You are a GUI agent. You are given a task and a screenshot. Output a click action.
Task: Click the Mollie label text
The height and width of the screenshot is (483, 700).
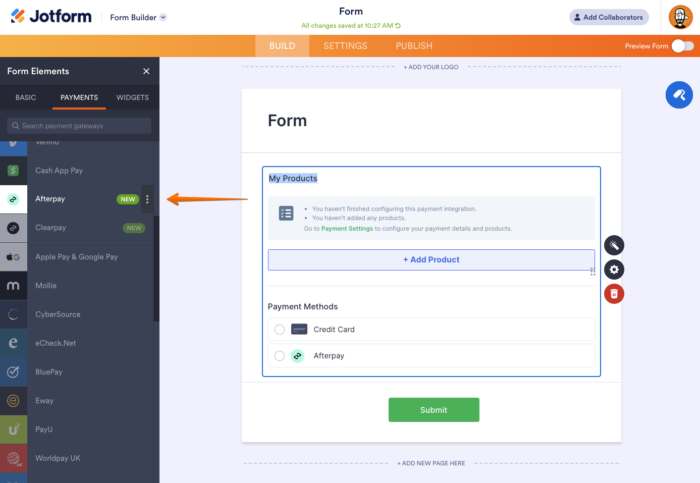[46, 286]
